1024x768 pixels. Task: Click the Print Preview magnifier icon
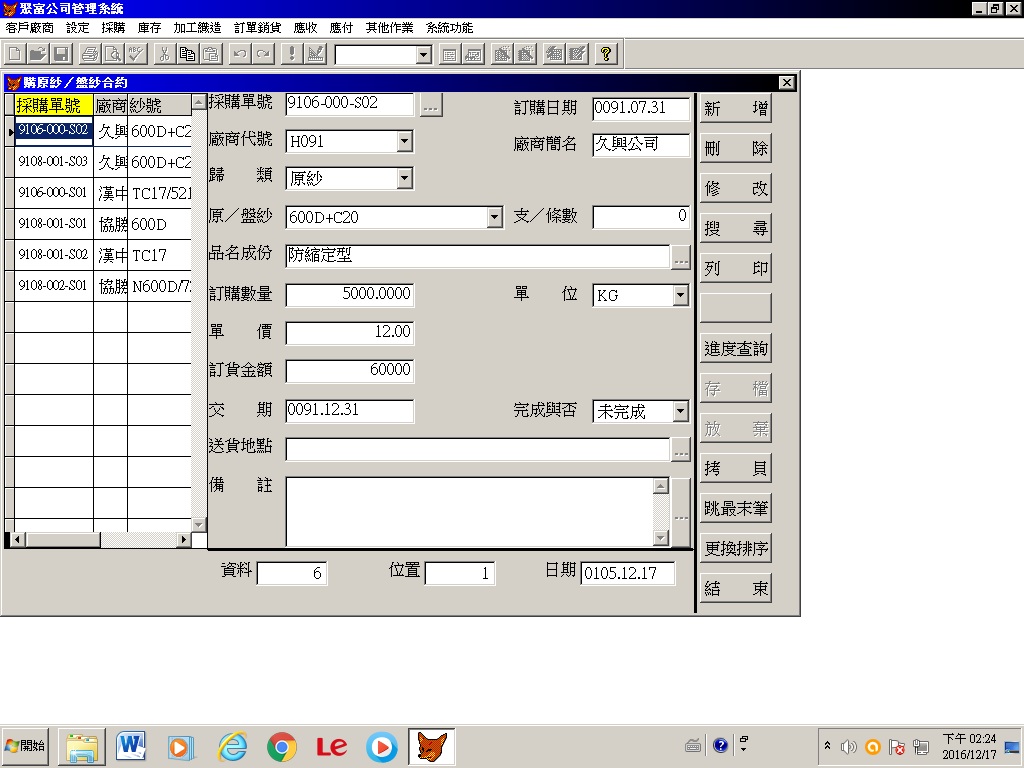[113, 54]
